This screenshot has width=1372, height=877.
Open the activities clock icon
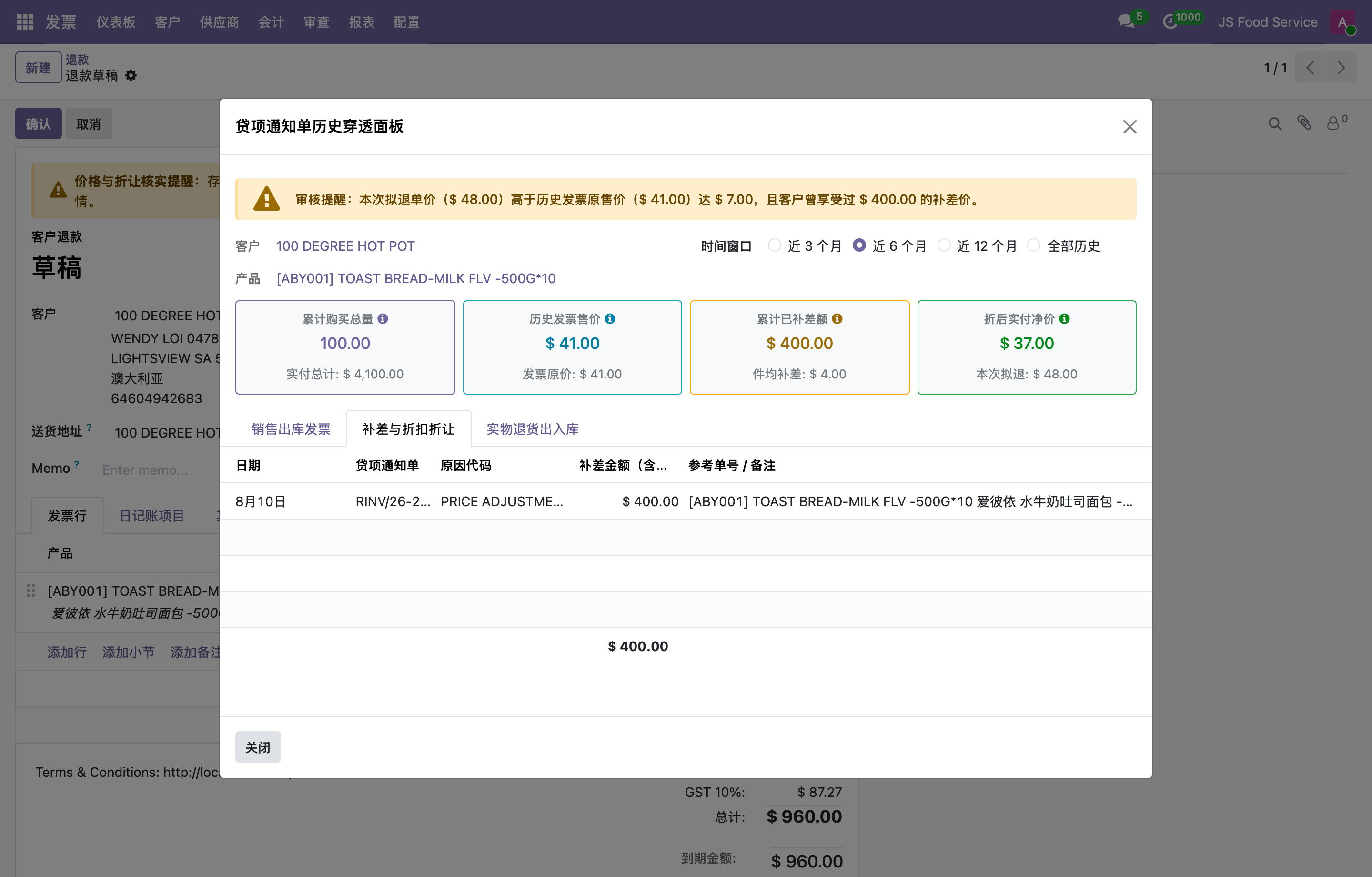[x=1170, y=21]
